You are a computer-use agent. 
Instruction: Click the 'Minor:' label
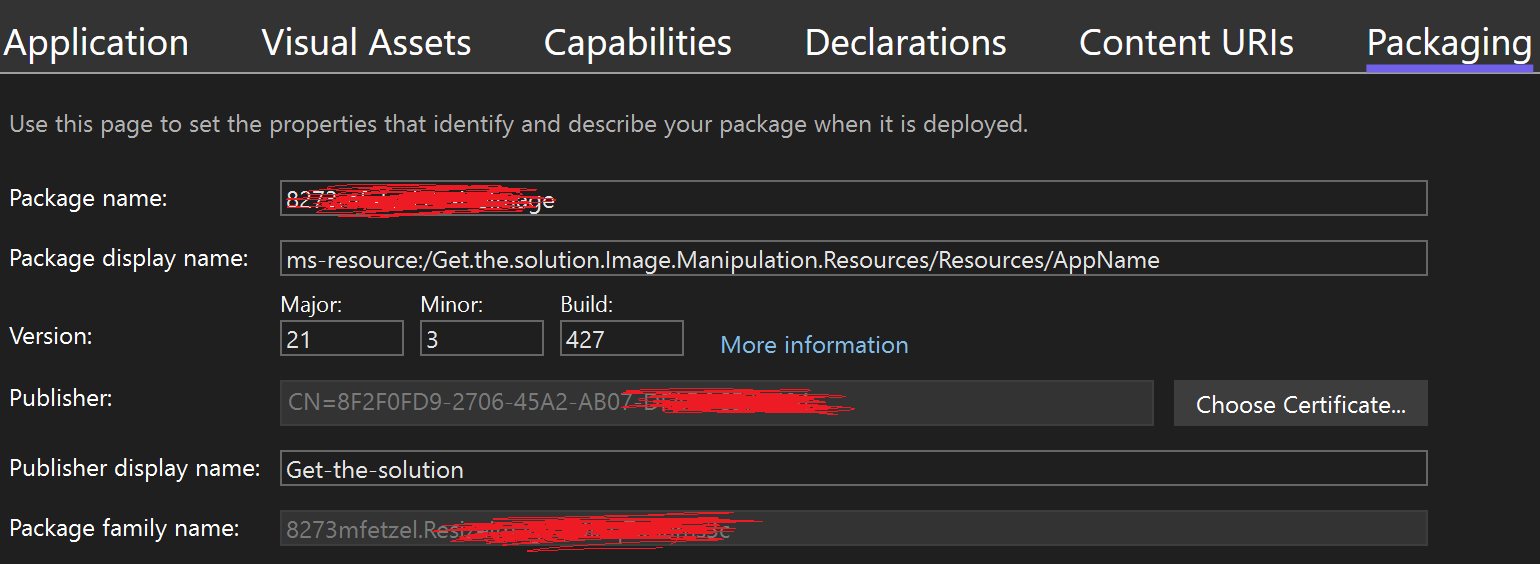point(452,304)
